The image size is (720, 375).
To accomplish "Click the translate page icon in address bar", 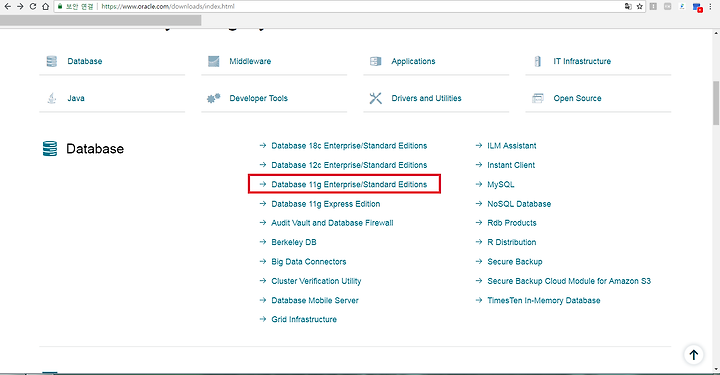I will coord(628,6).
